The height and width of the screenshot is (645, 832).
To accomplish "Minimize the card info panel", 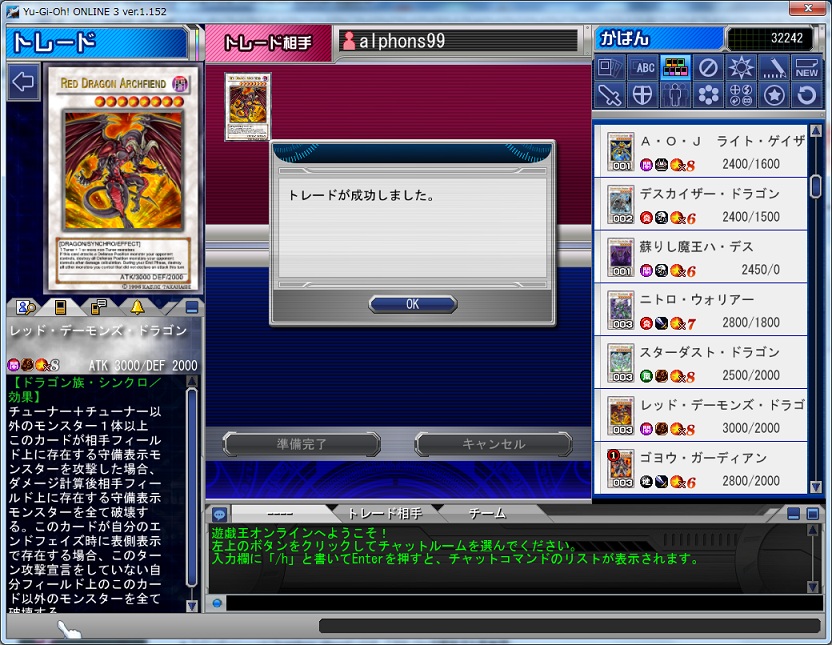I will click(192, 307).
